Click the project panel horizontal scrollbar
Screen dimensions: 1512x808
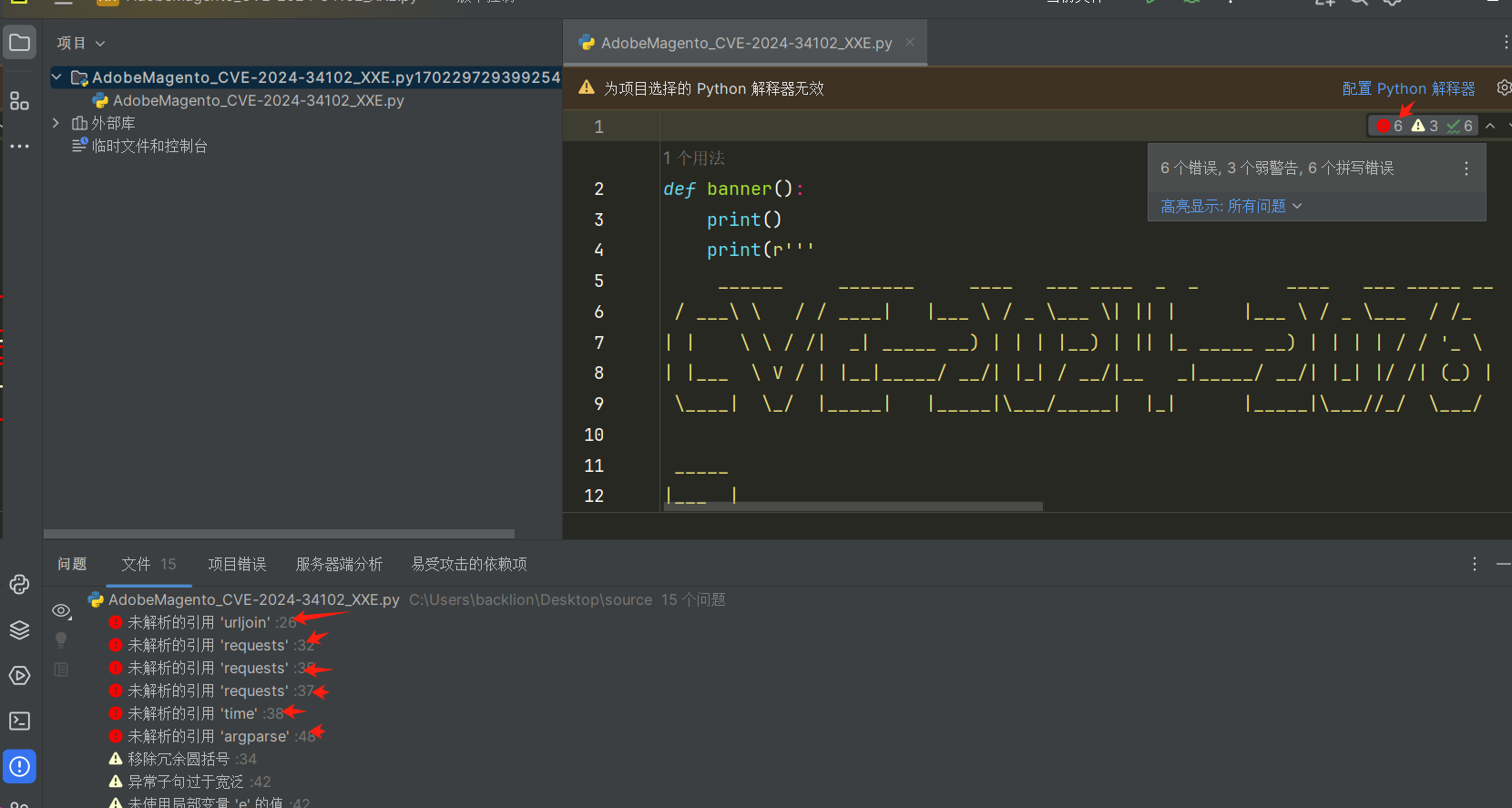click(279, 534)
